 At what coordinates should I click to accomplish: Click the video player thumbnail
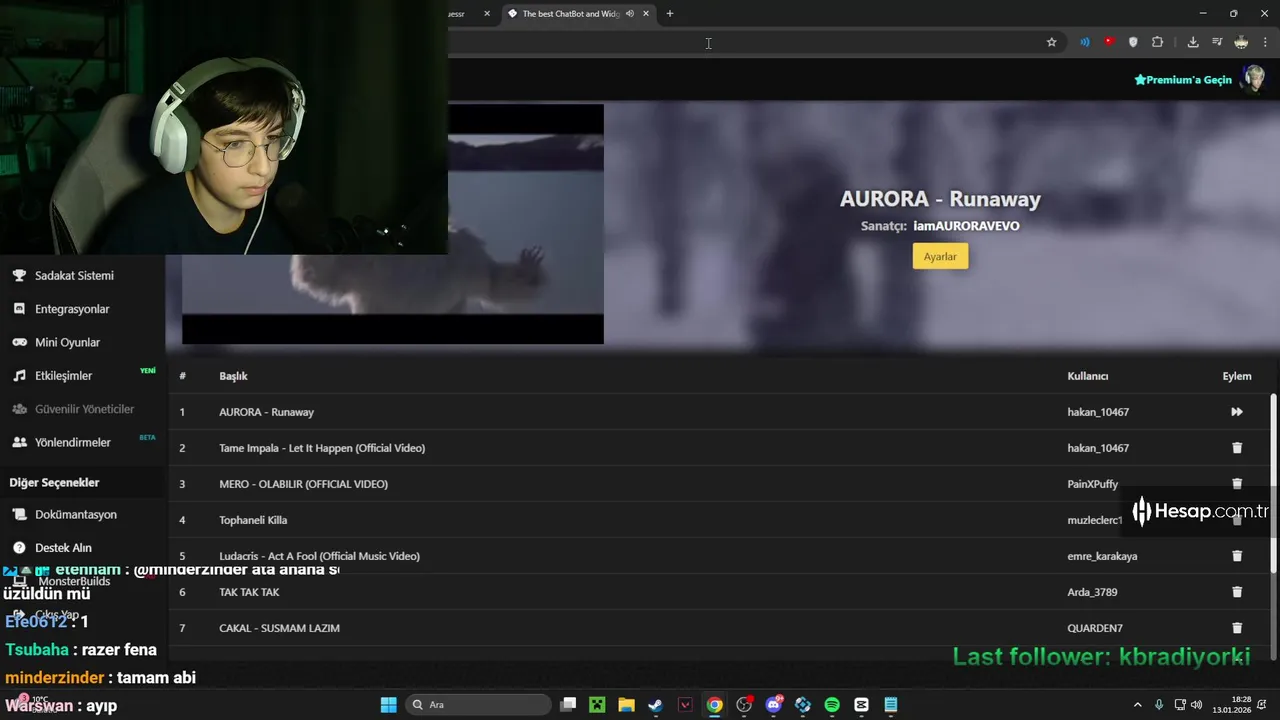tap(393, 224)
